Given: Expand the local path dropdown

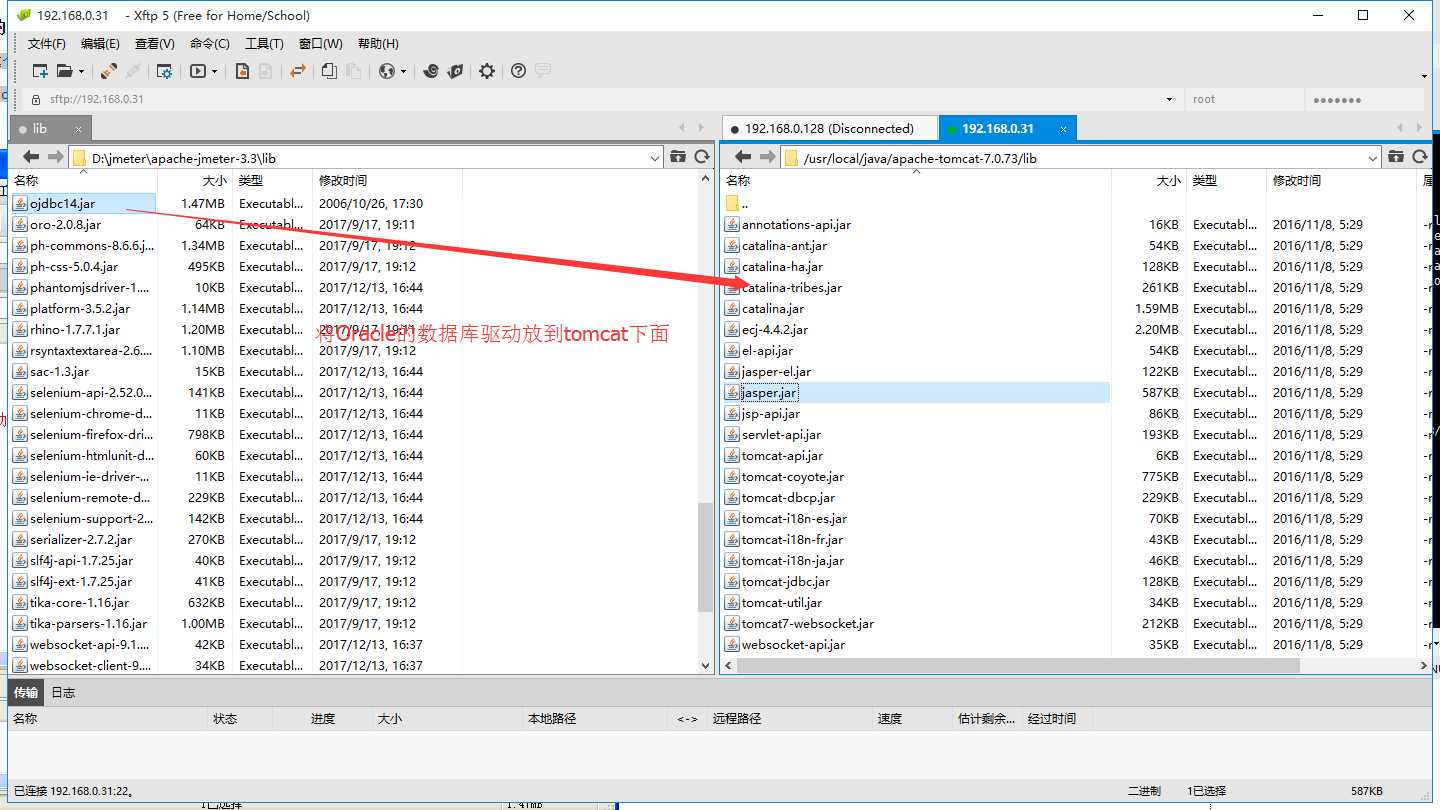Looking at the screenshot, I should (655, 158).
